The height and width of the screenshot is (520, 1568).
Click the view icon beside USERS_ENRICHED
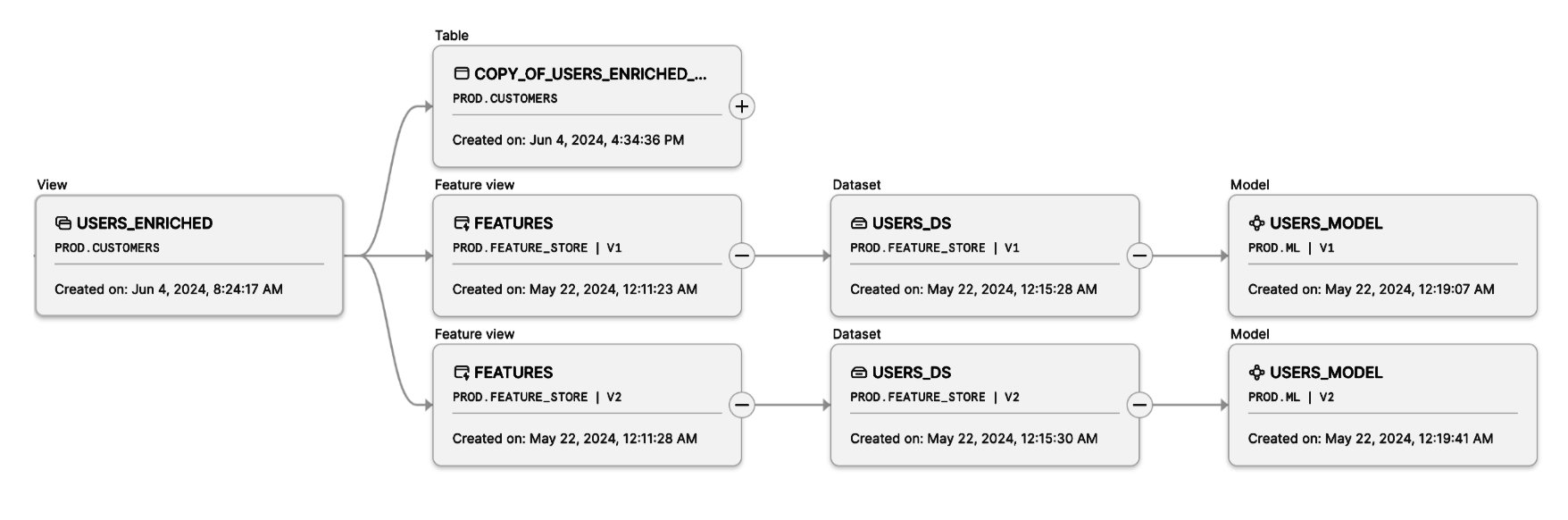pyautogui.click(x=63, y=223)
